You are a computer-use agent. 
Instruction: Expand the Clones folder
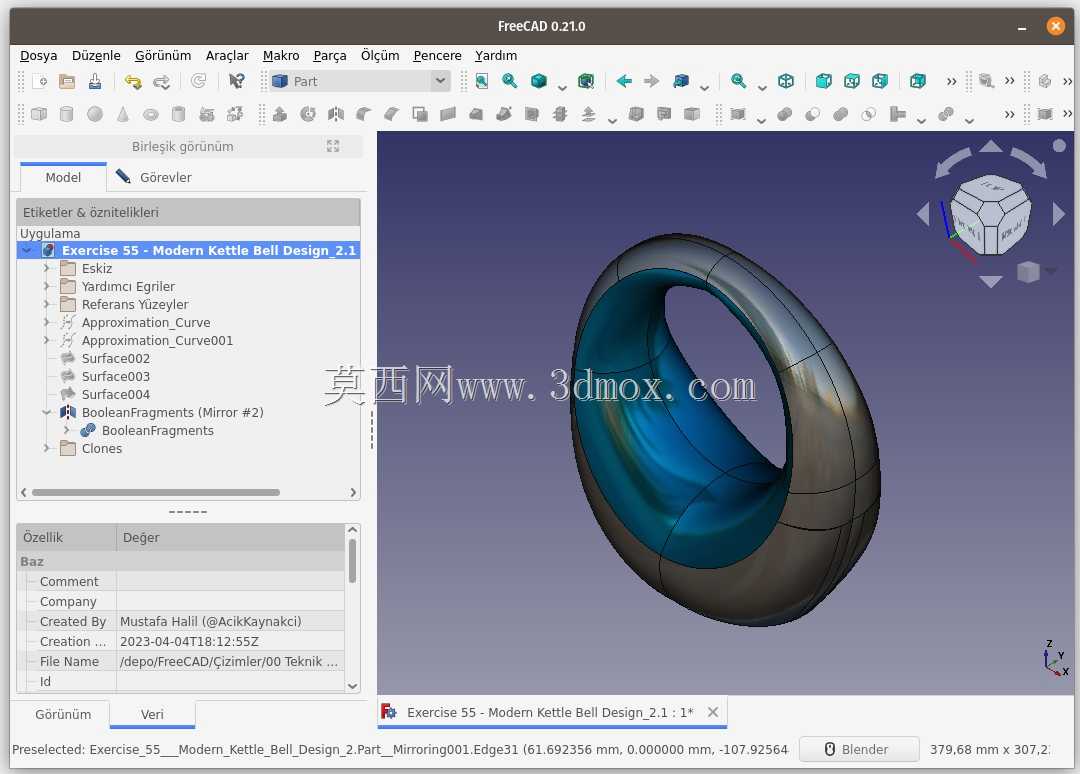47,448
